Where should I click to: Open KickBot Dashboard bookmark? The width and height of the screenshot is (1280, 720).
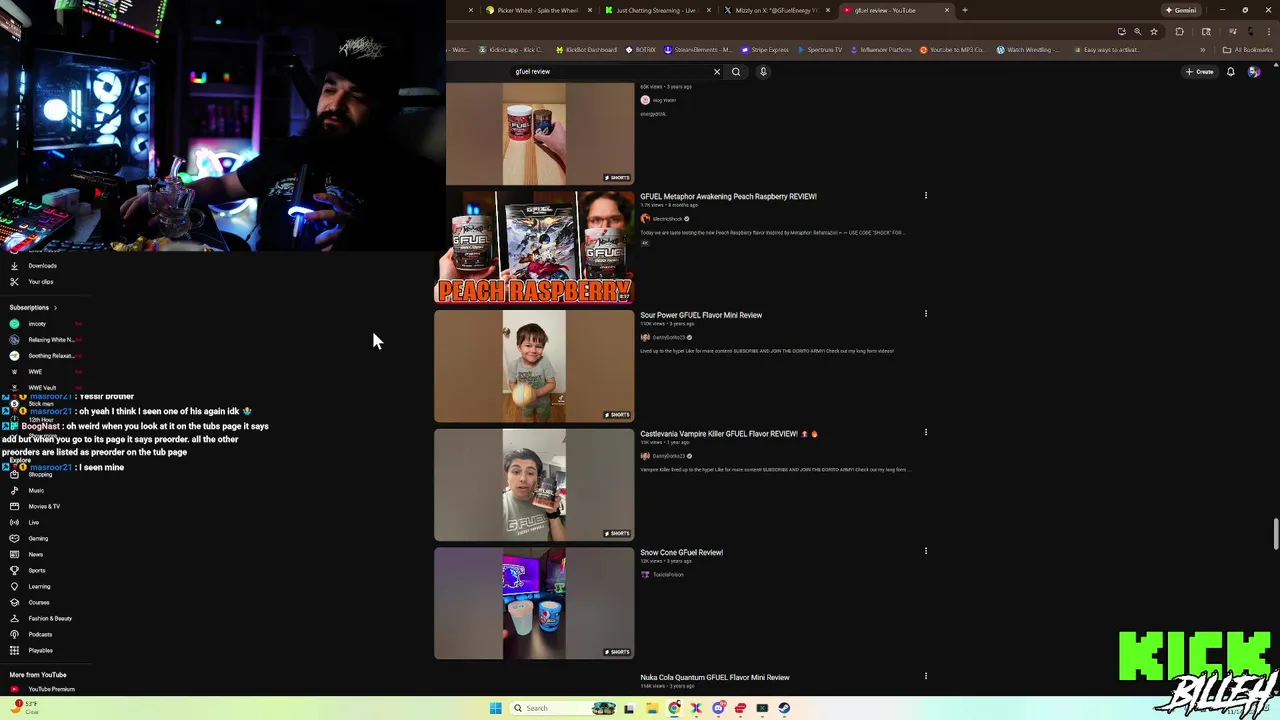pyautogui.click(x=586, y=50)
